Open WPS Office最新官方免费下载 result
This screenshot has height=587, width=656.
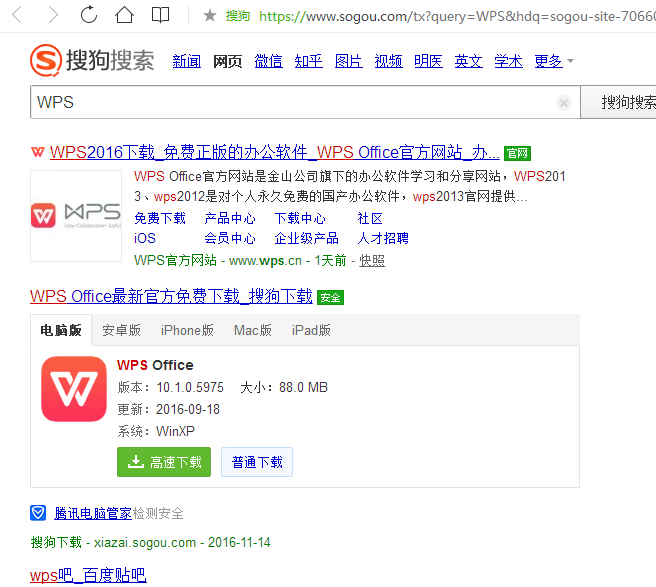click(x=171, y=296)
